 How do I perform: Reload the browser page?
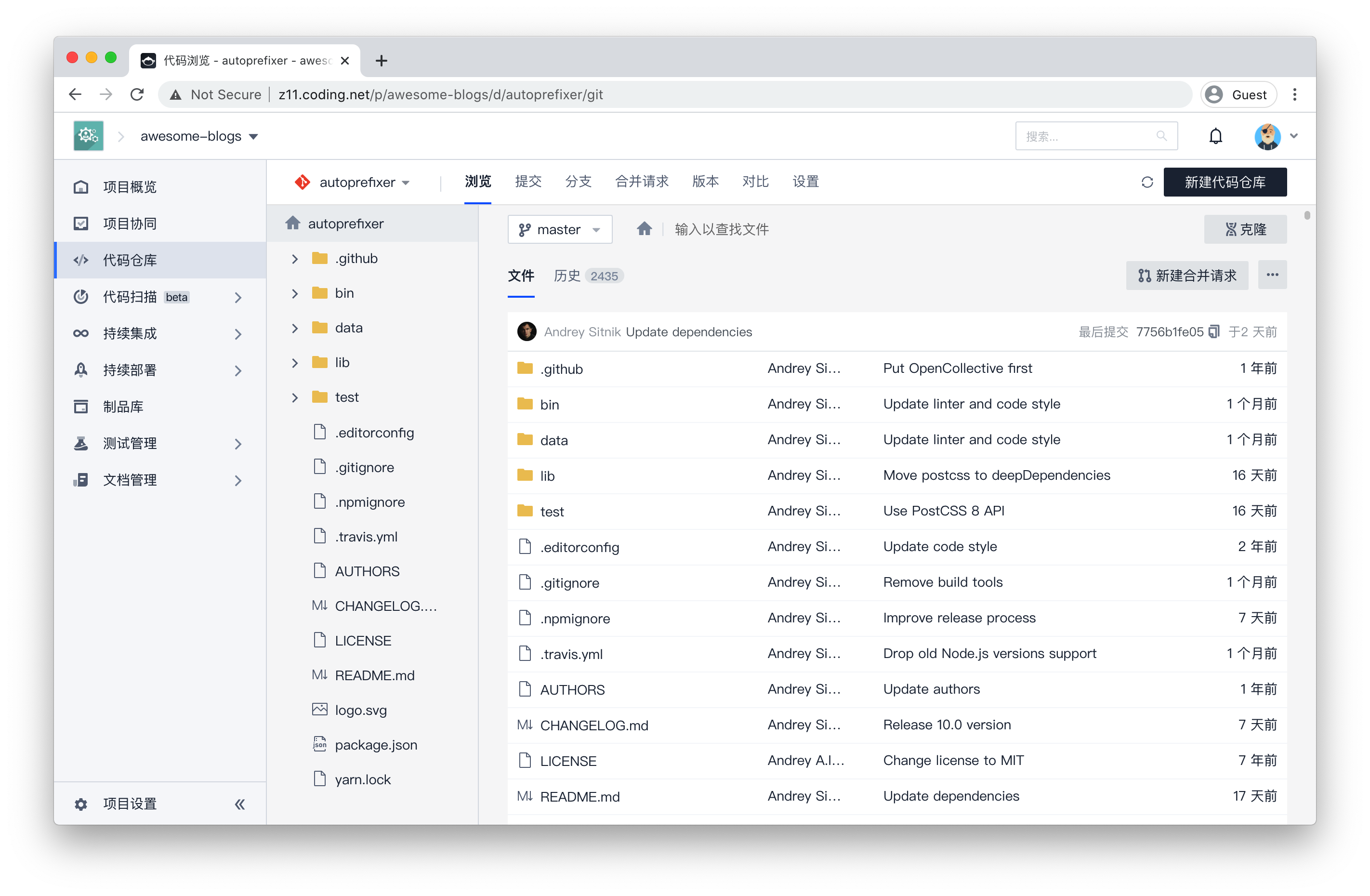[137, 94]
